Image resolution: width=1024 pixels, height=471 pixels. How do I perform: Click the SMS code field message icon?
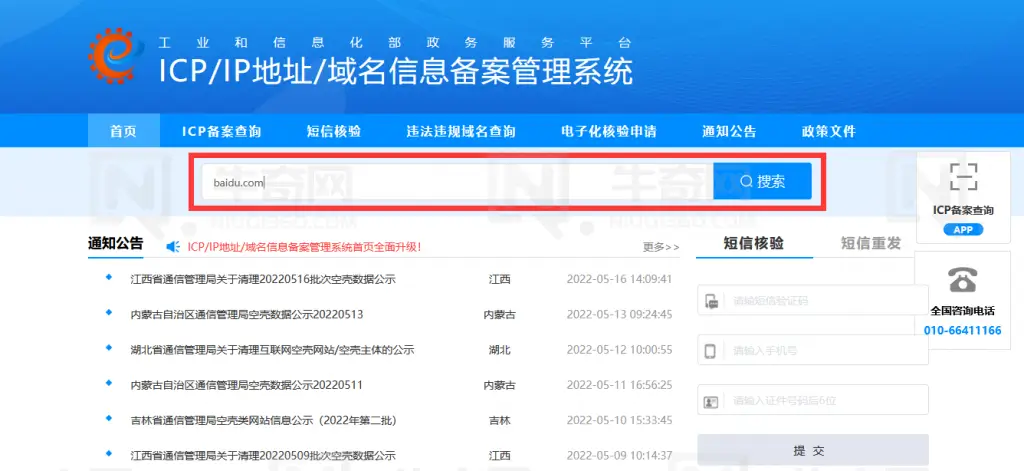coord(712,301)
